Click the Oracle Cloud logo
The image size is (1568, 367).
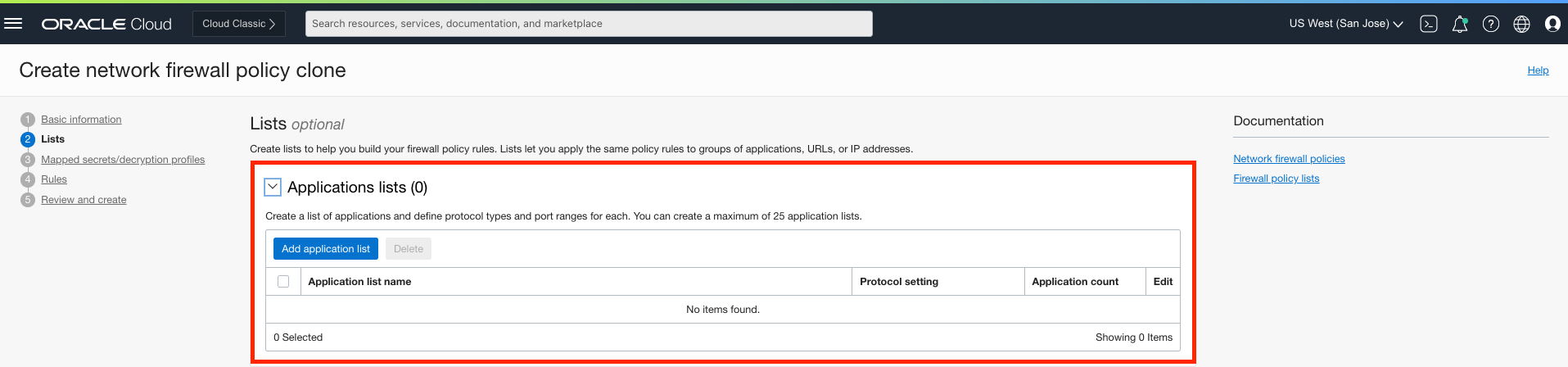tap(106, 24)
